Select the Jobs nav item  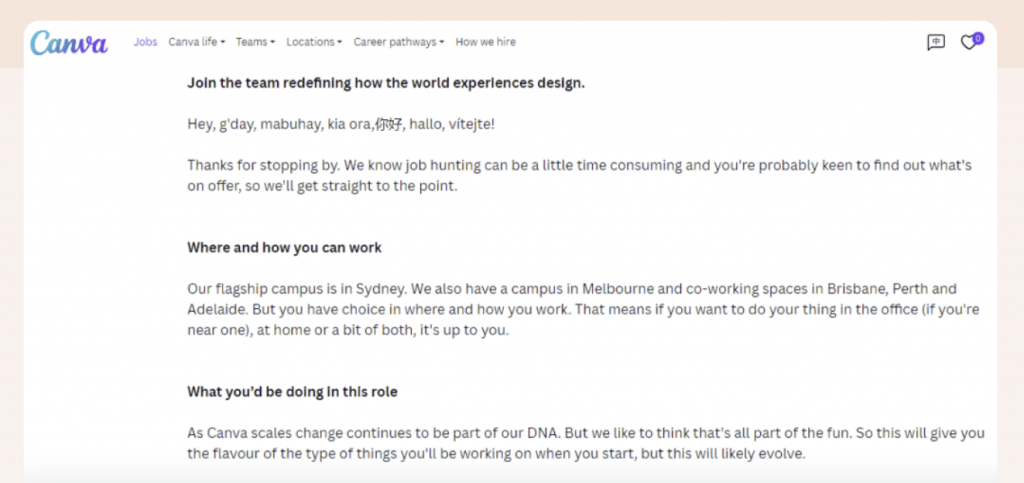(145, 42)
